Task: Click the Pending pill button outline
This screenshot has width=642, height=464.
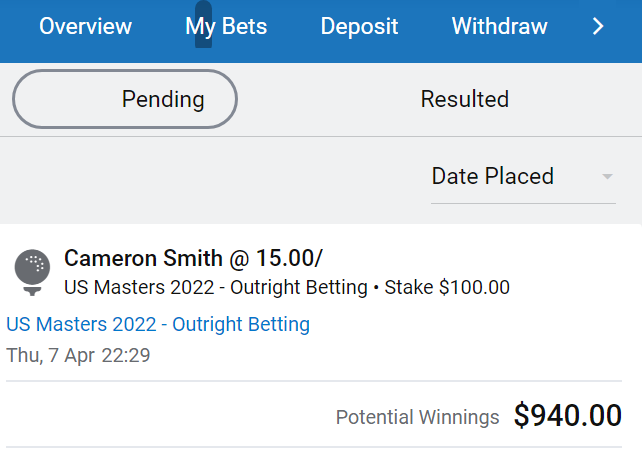Action: pyautogui.click(x=125, y=99)
